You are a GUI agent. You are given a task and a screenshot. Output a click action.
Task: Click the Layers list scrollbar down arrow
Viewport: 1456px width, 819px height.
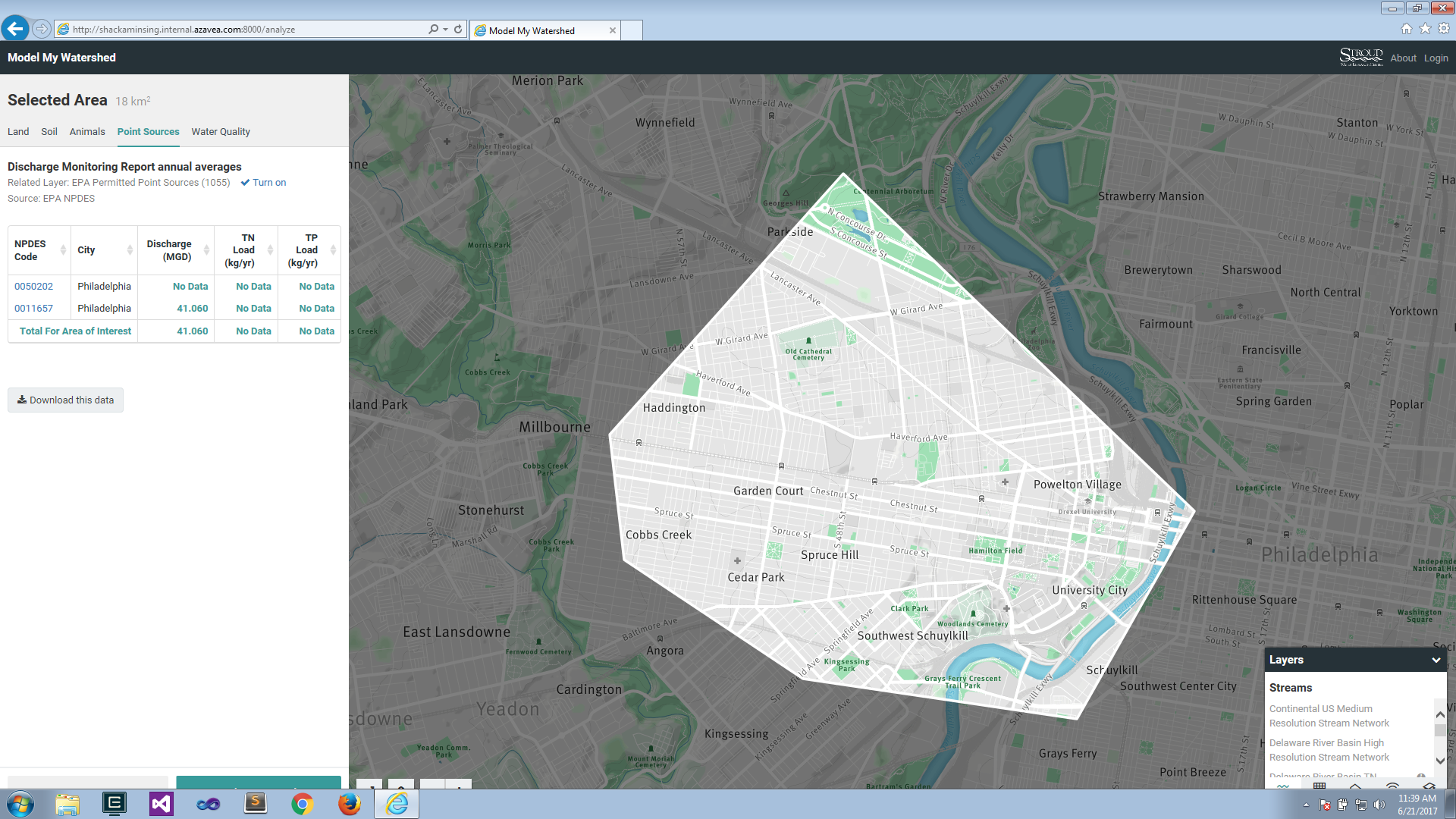(1440, 761)
